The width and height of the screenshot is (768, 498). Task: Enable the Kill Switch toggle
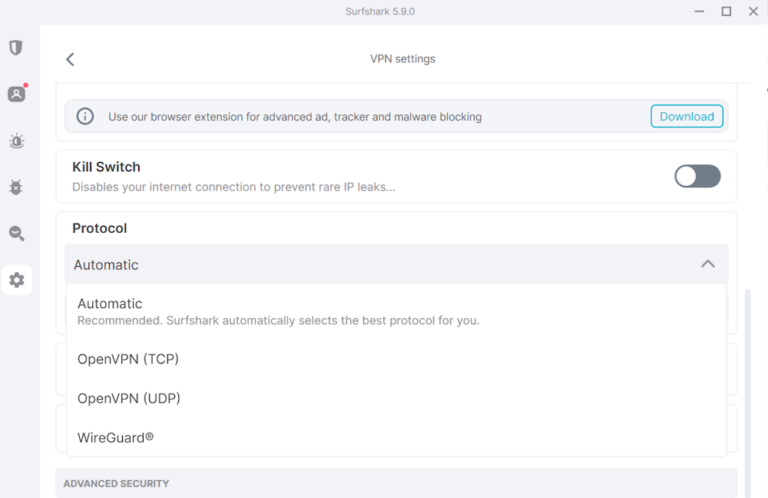pos(697,176)
